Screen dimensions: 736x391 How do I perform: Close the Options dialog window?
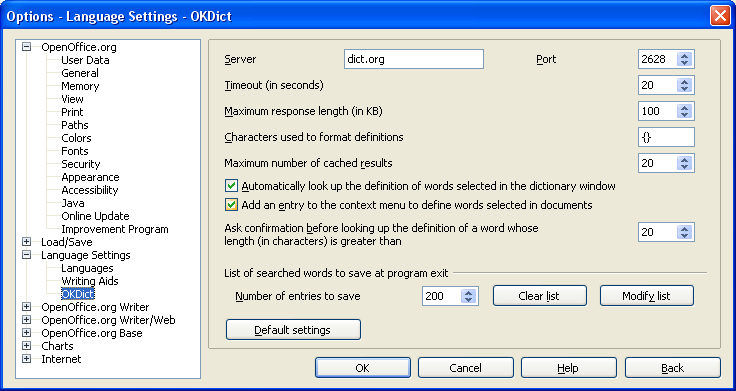pyautogui.click(x=720, y=15)
